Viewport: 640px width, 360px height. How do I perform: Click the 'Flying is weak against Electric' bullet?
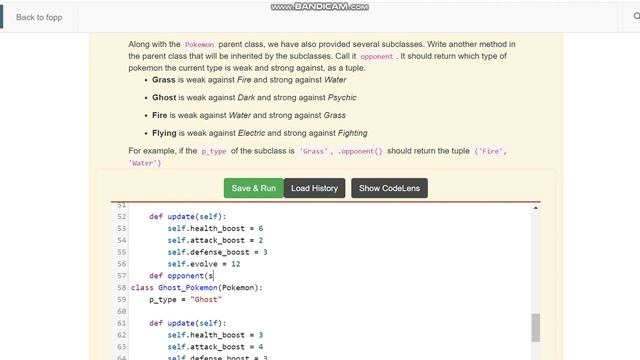coord(260,133)
